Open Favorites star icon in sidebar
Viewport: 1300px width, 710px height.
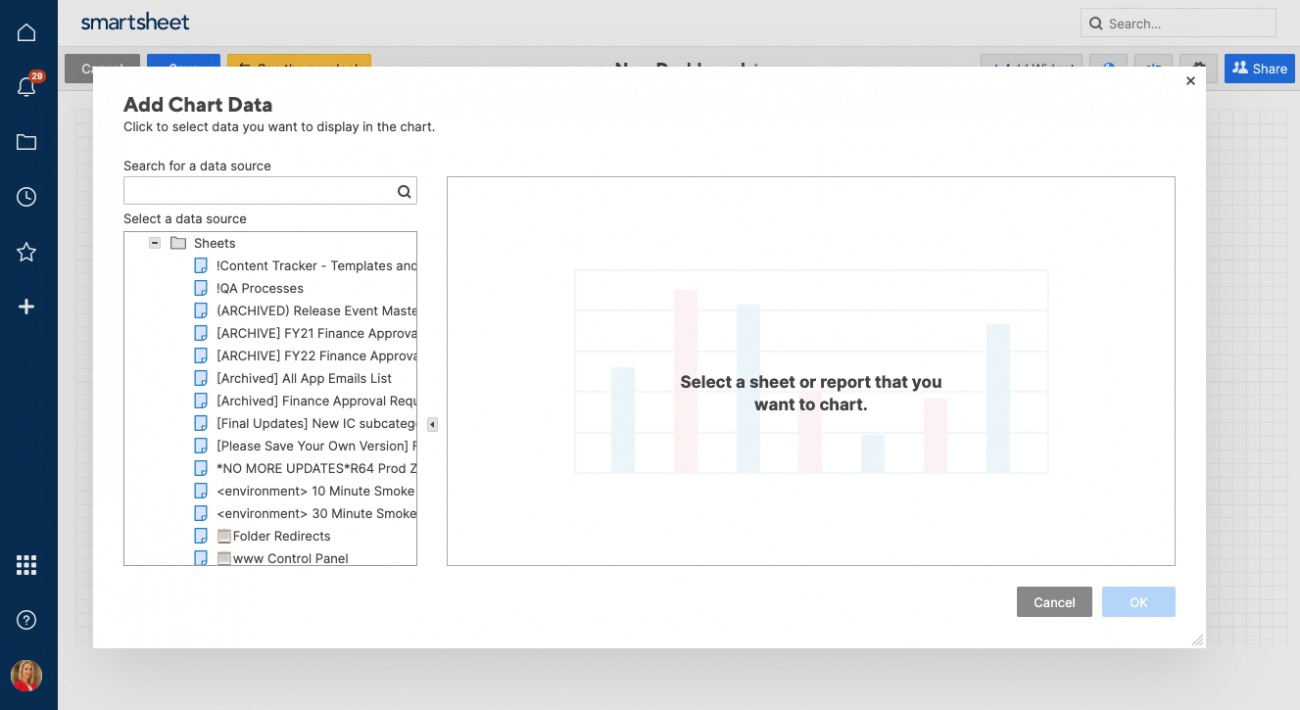pyautogui.click(x=27, y=252)
